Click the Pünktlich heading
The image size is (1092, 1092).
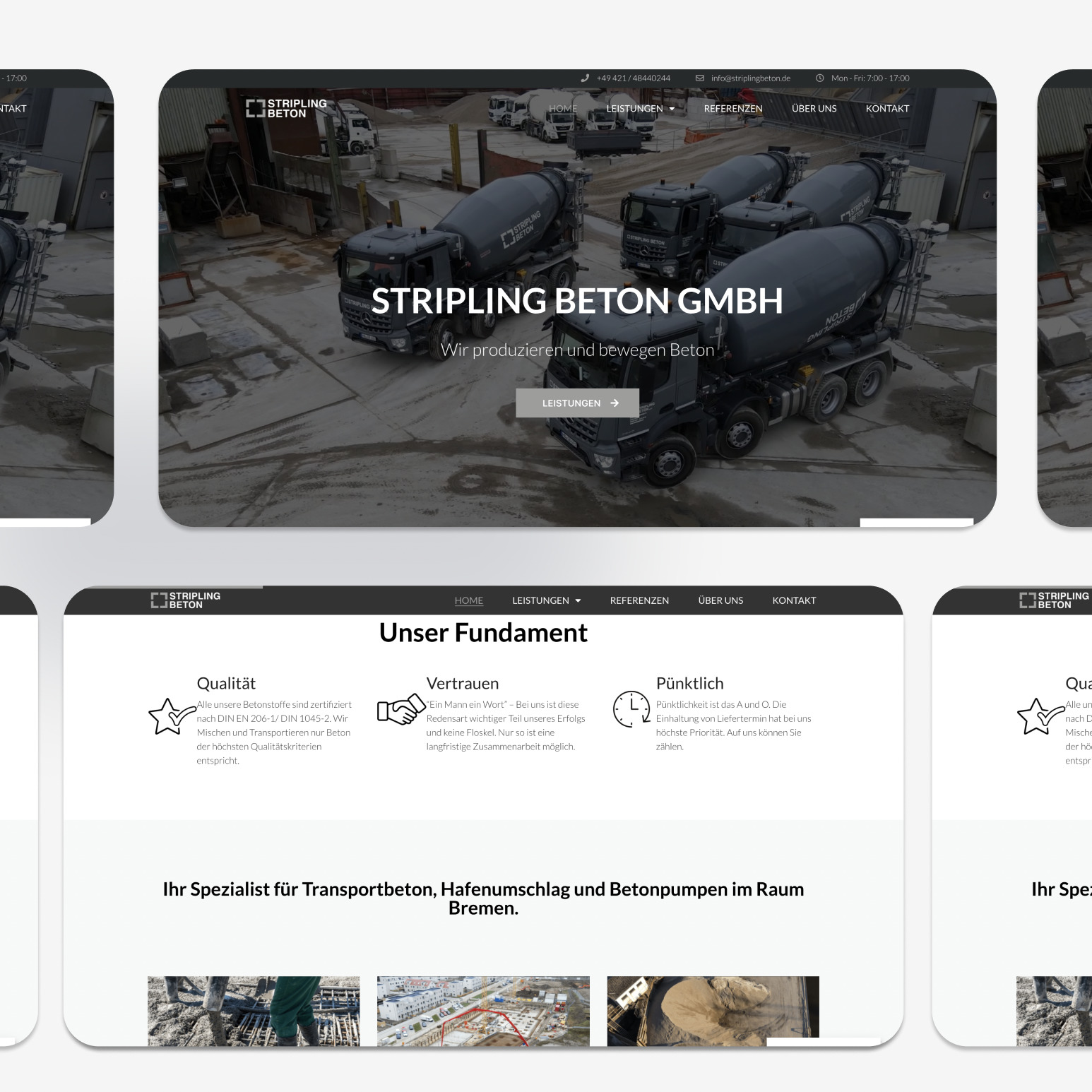(x=689, y=684)
